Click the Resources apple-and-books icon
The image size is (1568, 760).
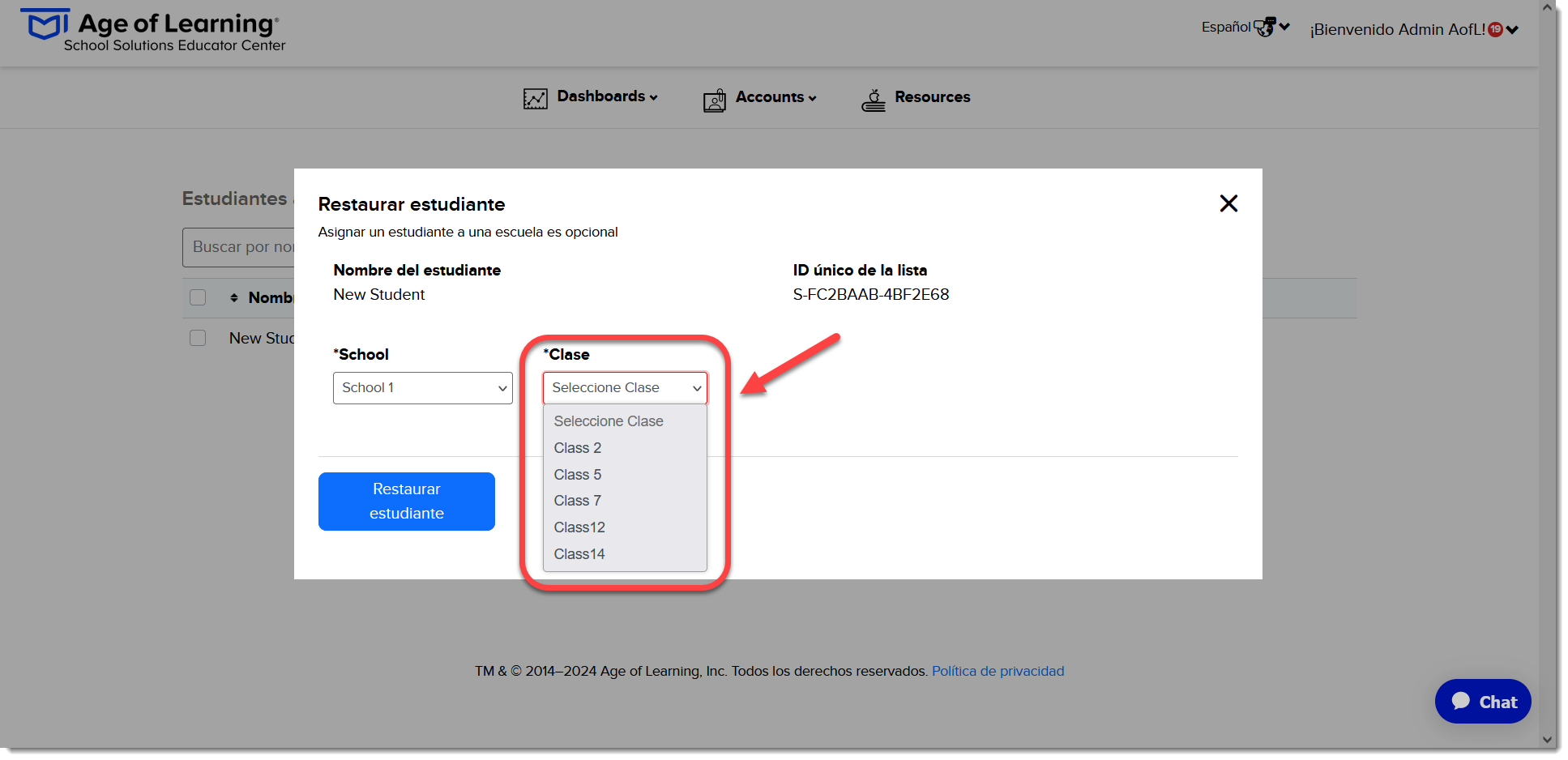click(874, 100)
